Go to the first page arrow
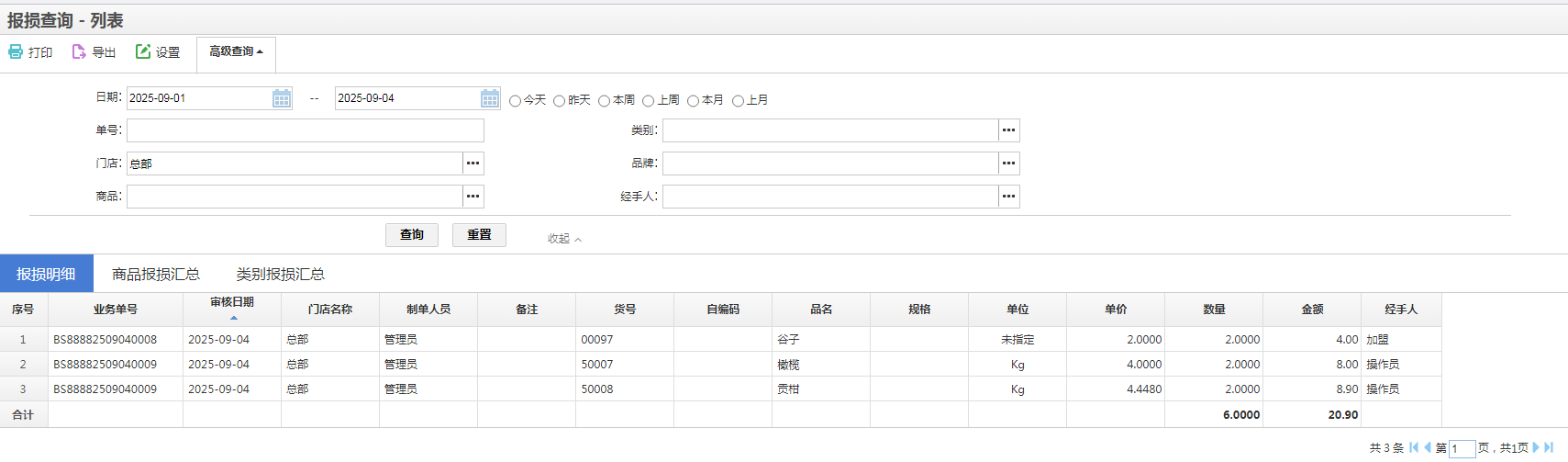The image size is (1568, 462). pyautogui.click(x=1414, y=447)
